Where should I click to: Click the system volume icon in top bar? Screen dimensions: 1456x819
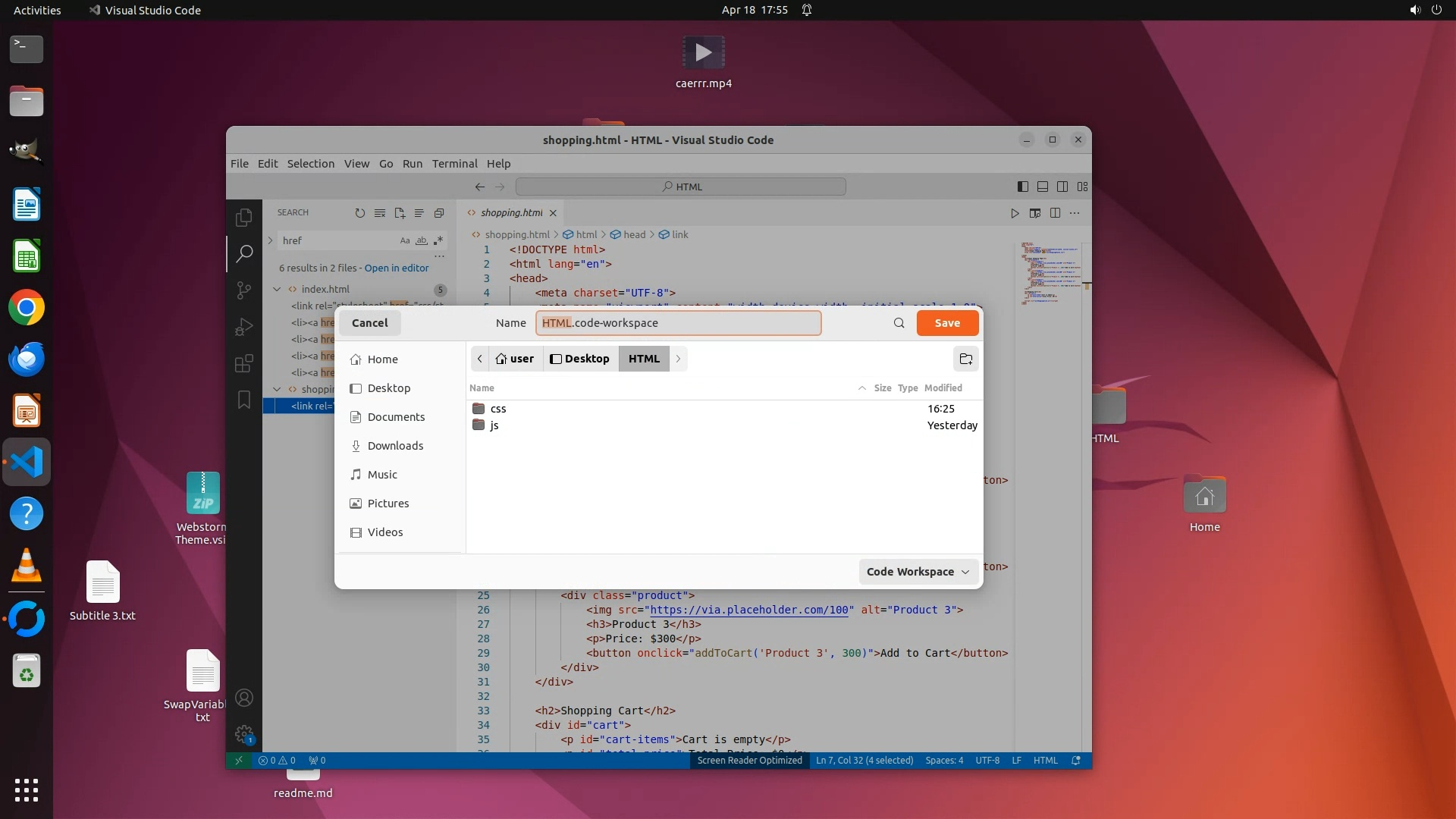pos(1414,10)
